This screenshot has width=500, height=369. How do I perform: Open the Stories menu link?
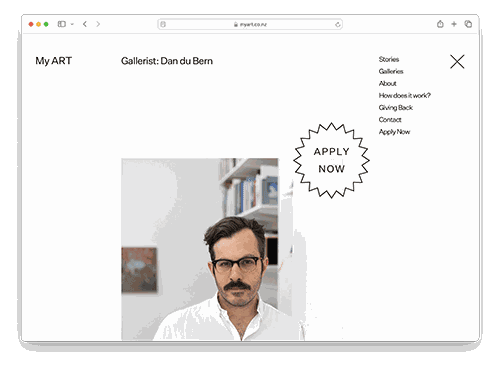click(x=389, y=59)
